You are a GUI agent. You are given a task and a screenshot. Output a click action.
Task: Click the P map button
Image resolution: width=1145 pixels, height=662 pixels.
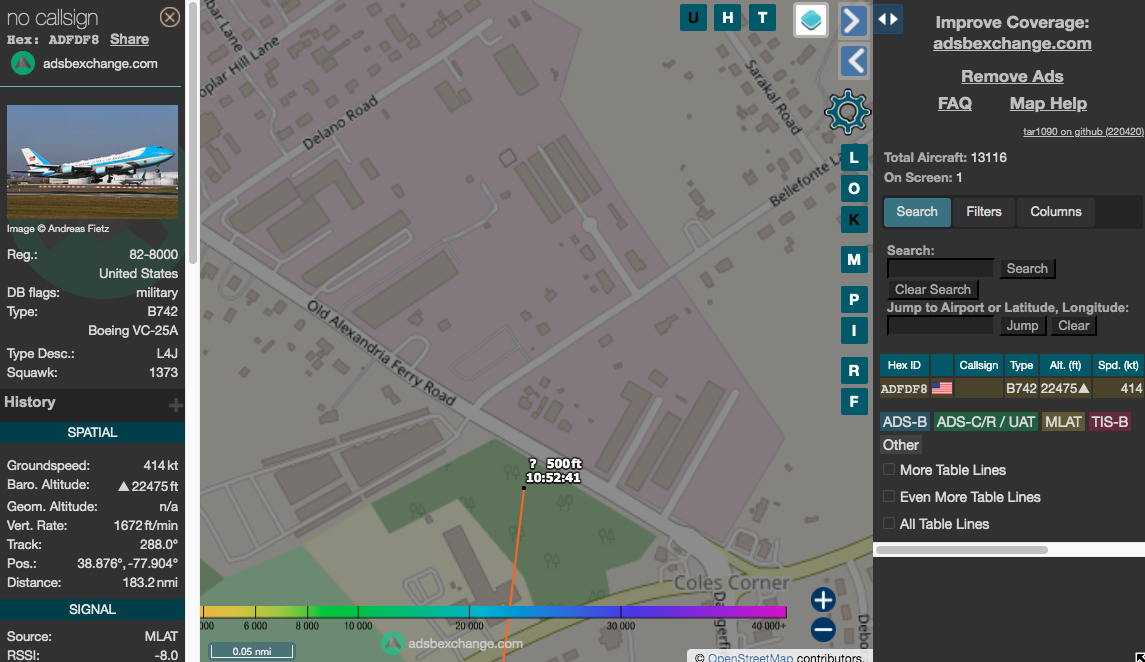point(854,299)
